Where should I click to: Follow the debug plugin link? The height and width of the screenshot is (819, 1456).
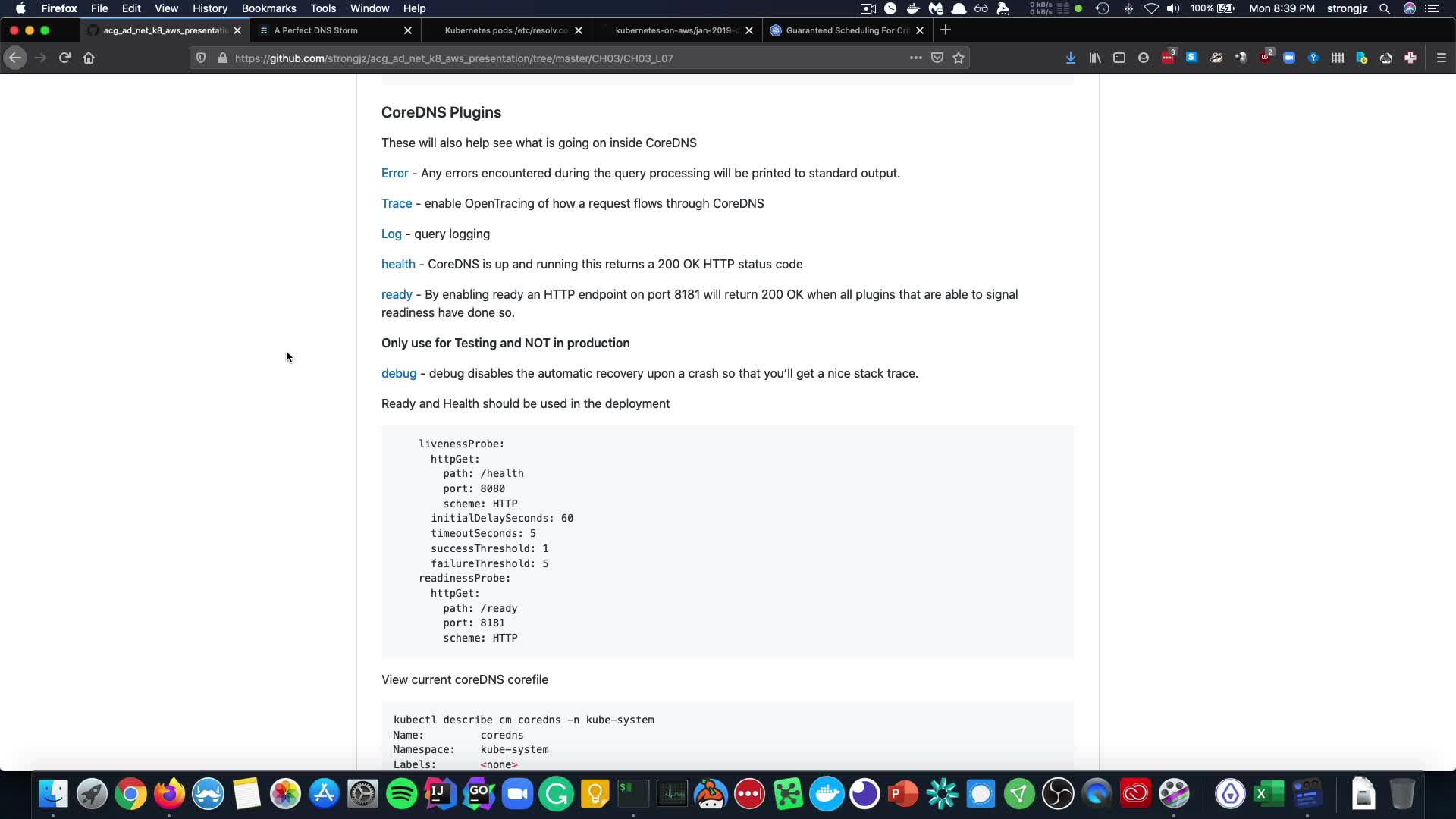399,373
